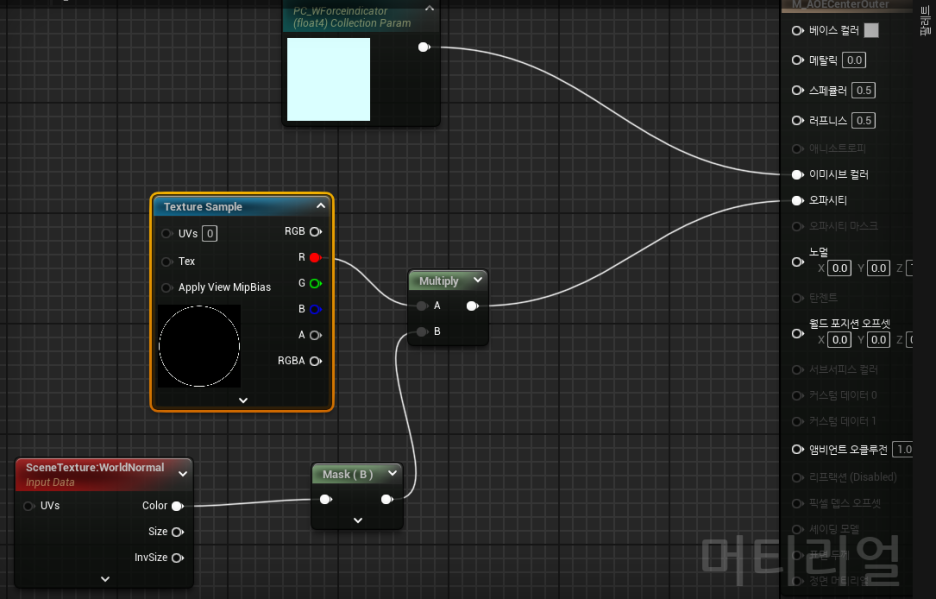Collapse the Collection Param node arrow
The image size is (936, 599).
(x=429, y=8)
